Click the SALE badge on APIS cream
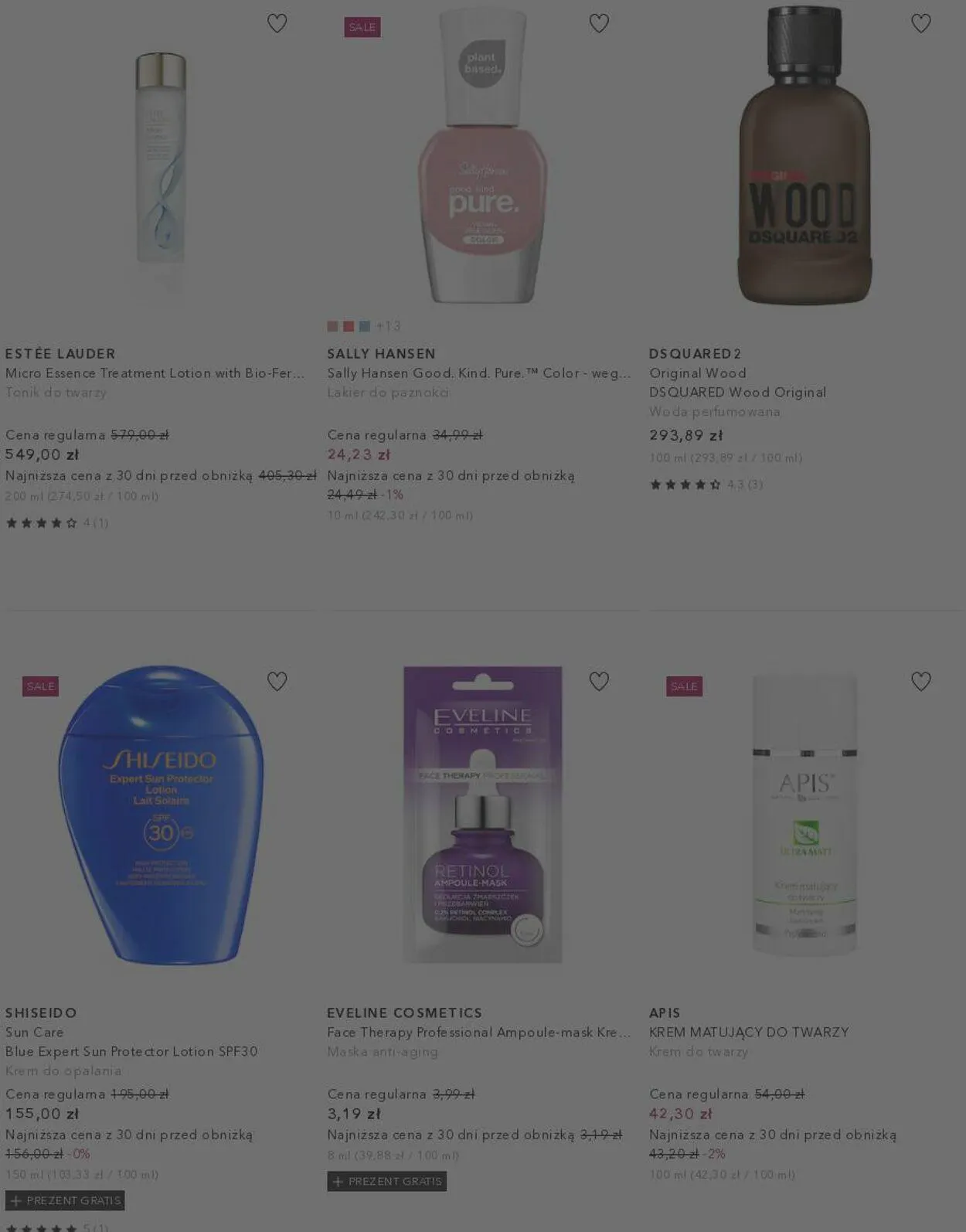966x1232 pixels. tap(684, 686)
